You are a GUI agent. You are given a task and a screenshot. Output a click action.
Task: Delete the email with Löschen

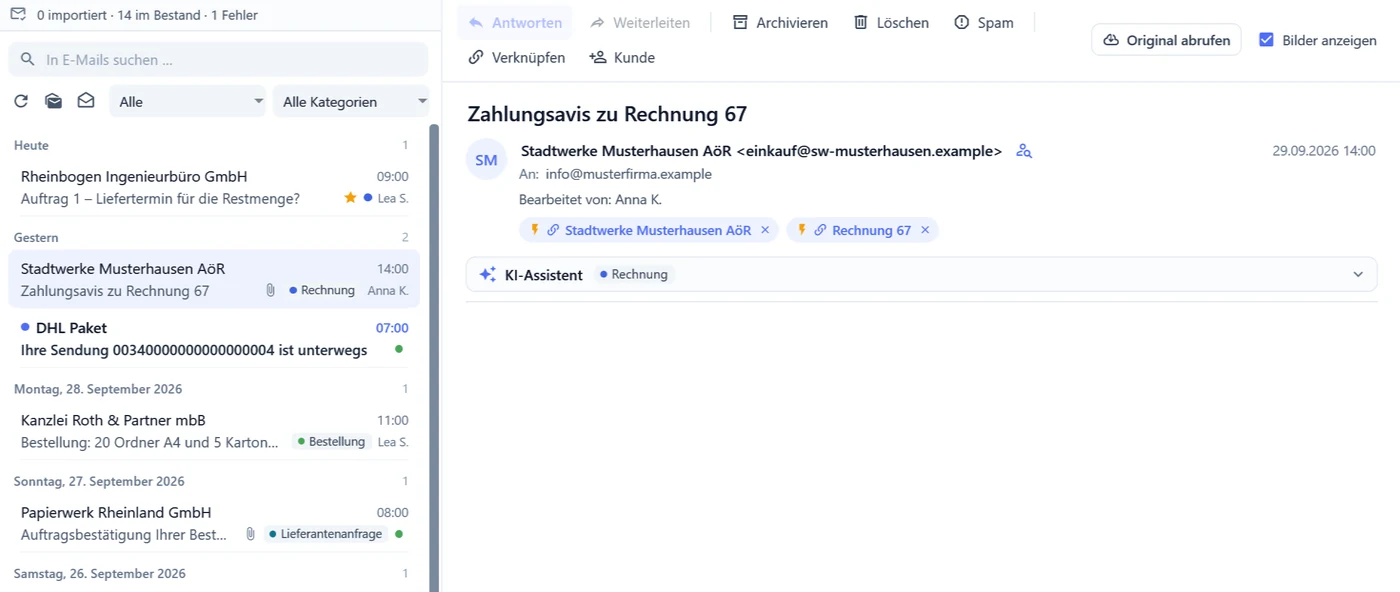(x=891, y=22)
